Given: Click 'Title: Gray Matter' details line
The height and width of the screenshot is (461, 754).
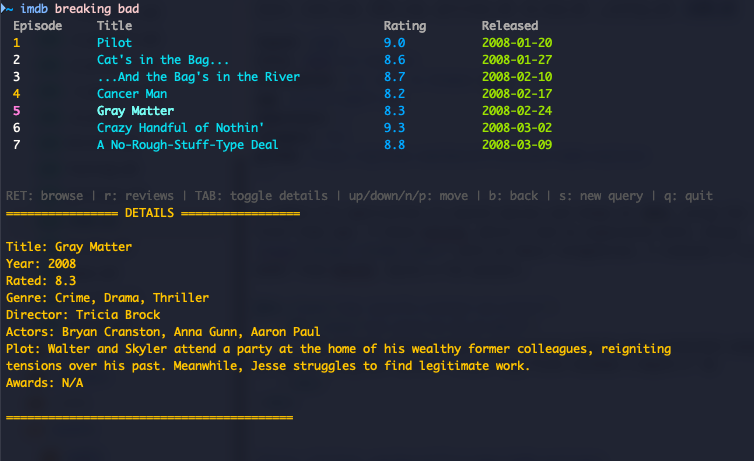Looking at the screenshot, I should tap(69, 247).
